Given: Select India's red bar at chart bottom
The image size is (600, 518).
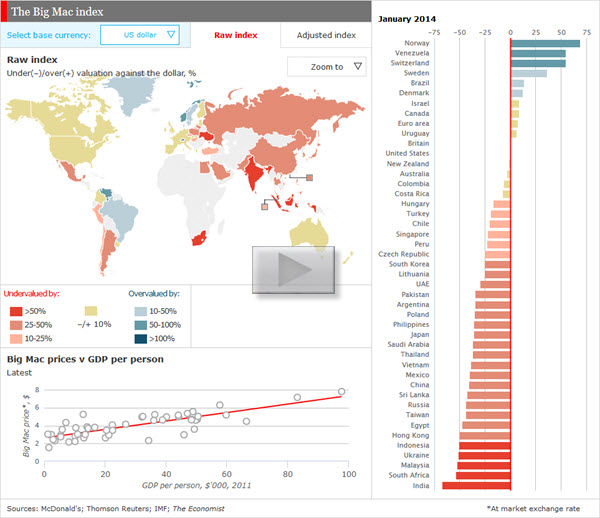Looking at the screenshot, I should (x=476, y=486).
